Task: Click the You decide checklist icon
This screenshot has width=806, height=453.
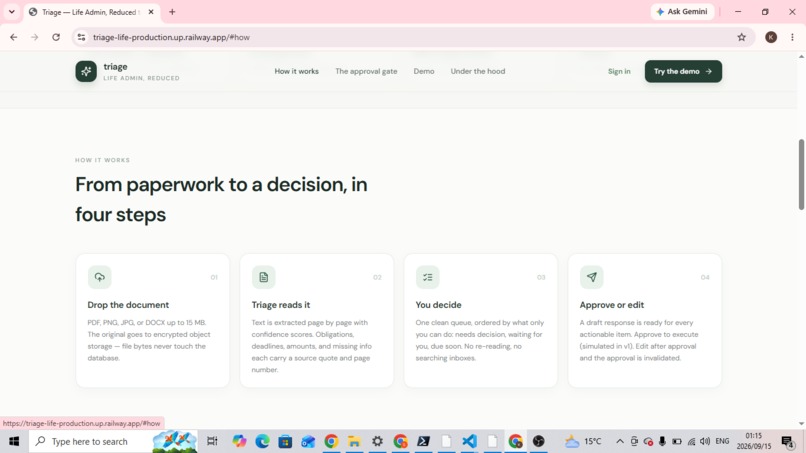Action: [427, 277]
